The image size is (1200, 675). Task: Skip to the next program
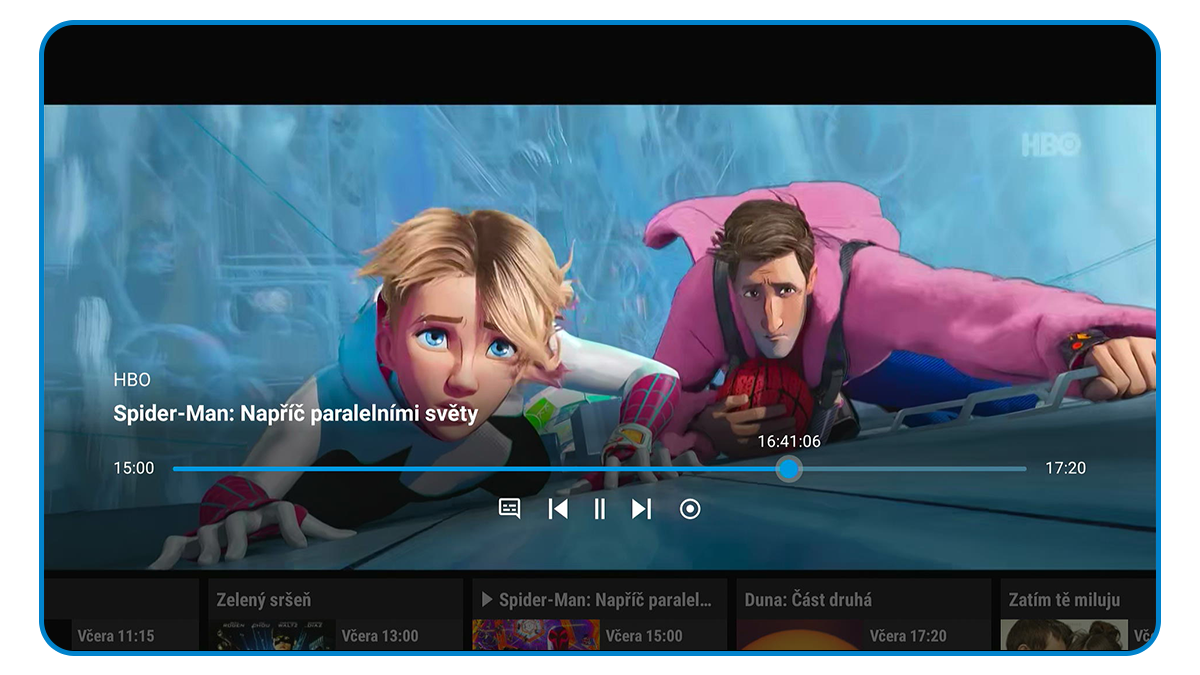coord(642,509)
